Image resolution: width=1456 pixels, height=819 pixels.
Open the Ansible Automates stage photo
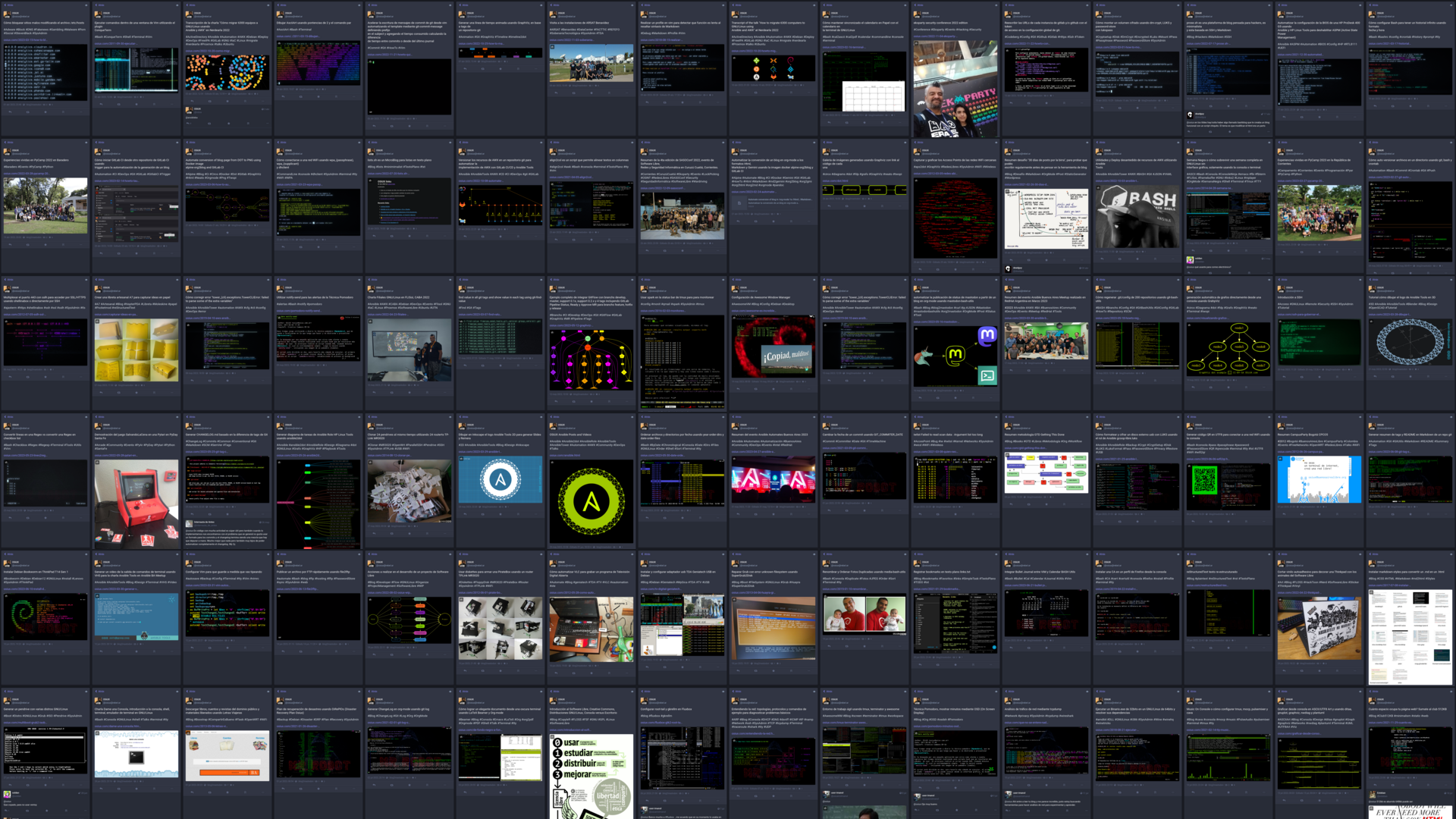coord(773,479)
